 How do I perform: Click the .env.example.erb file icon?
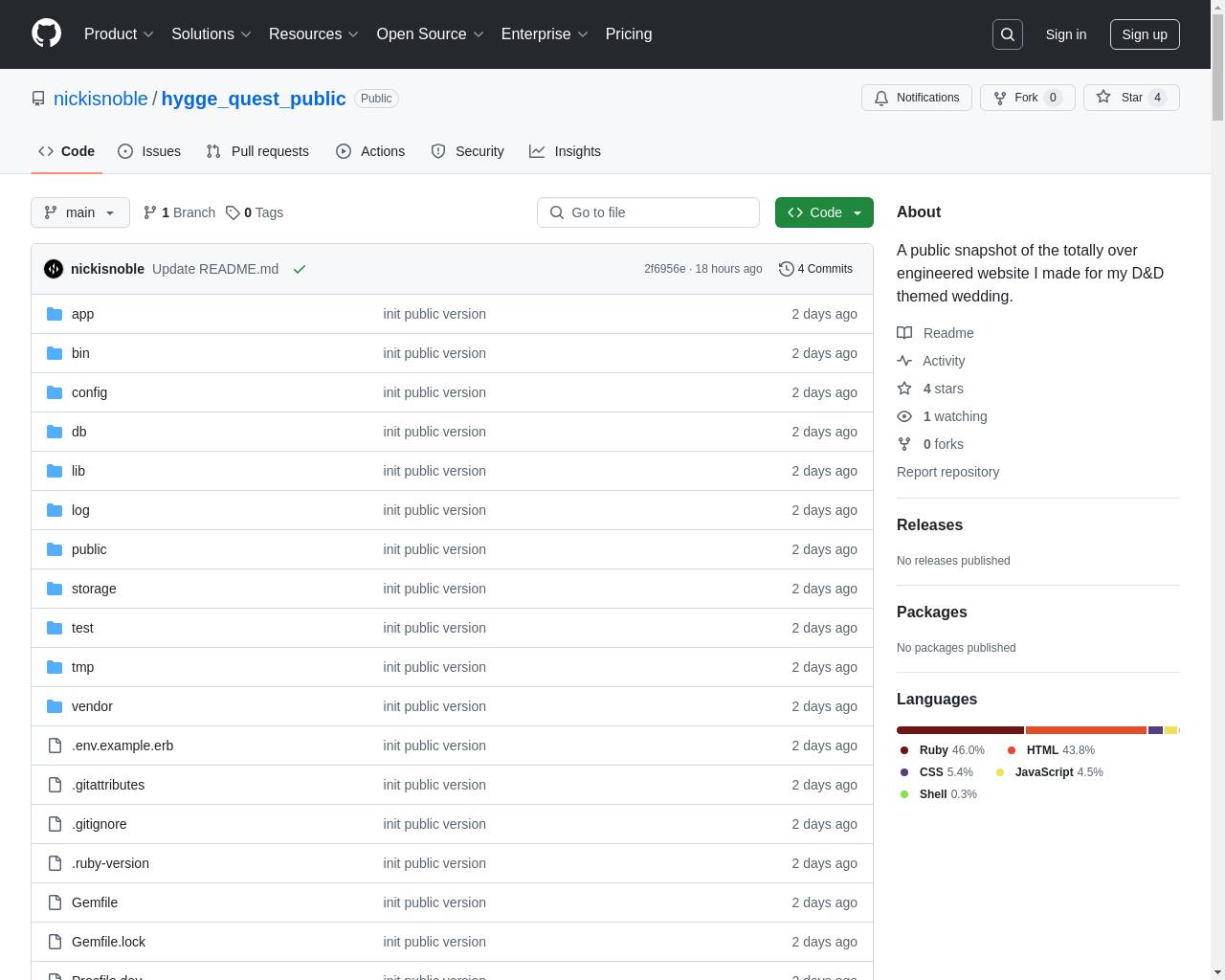(x=55, y=746)
